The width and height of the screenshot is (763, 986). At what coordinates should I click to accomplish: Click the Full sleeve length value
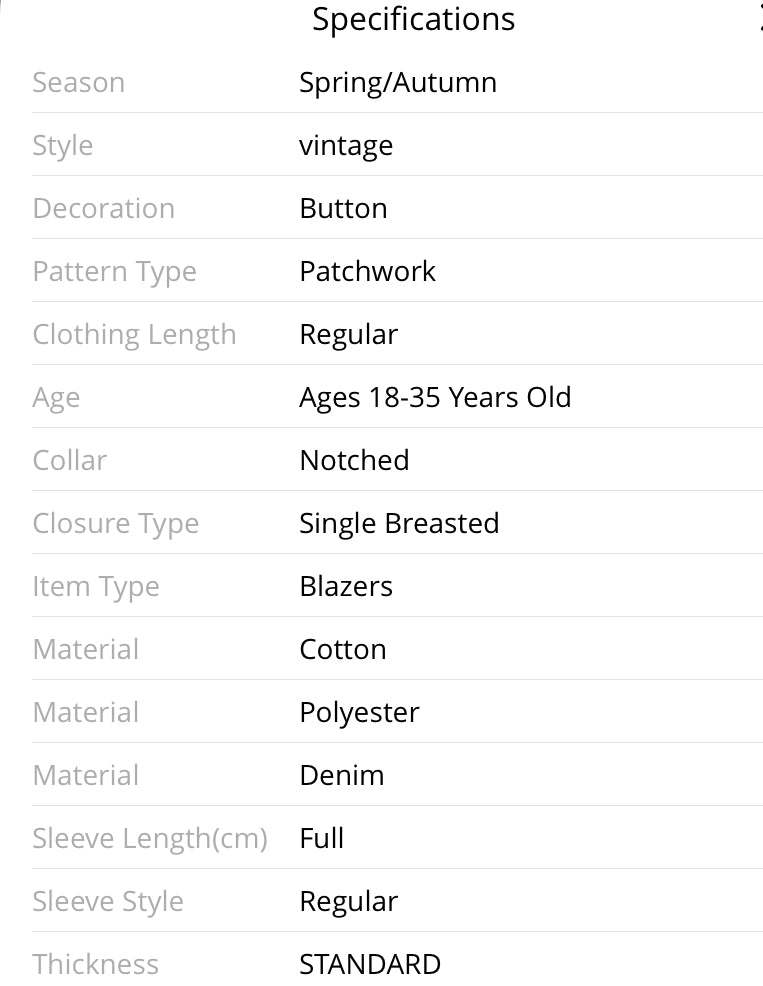[321, 838]
